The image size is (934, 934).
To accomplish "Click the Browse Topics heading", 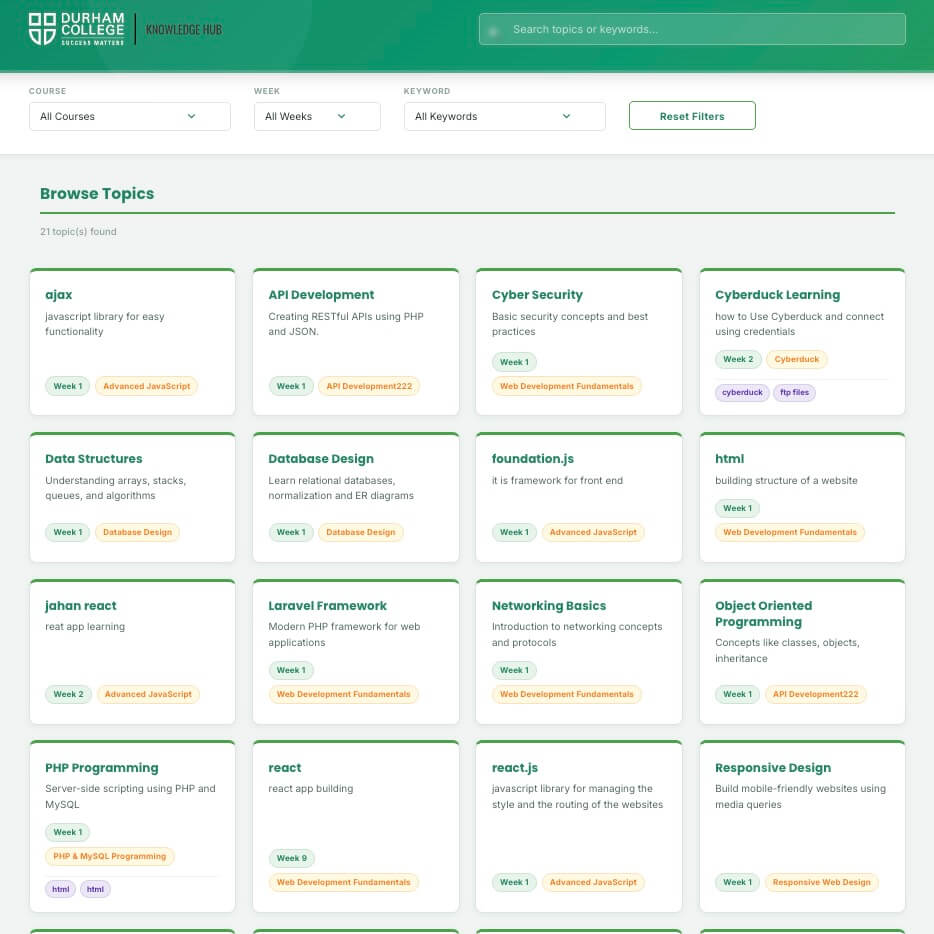I will pyautogui.click(x=97, y=194).
